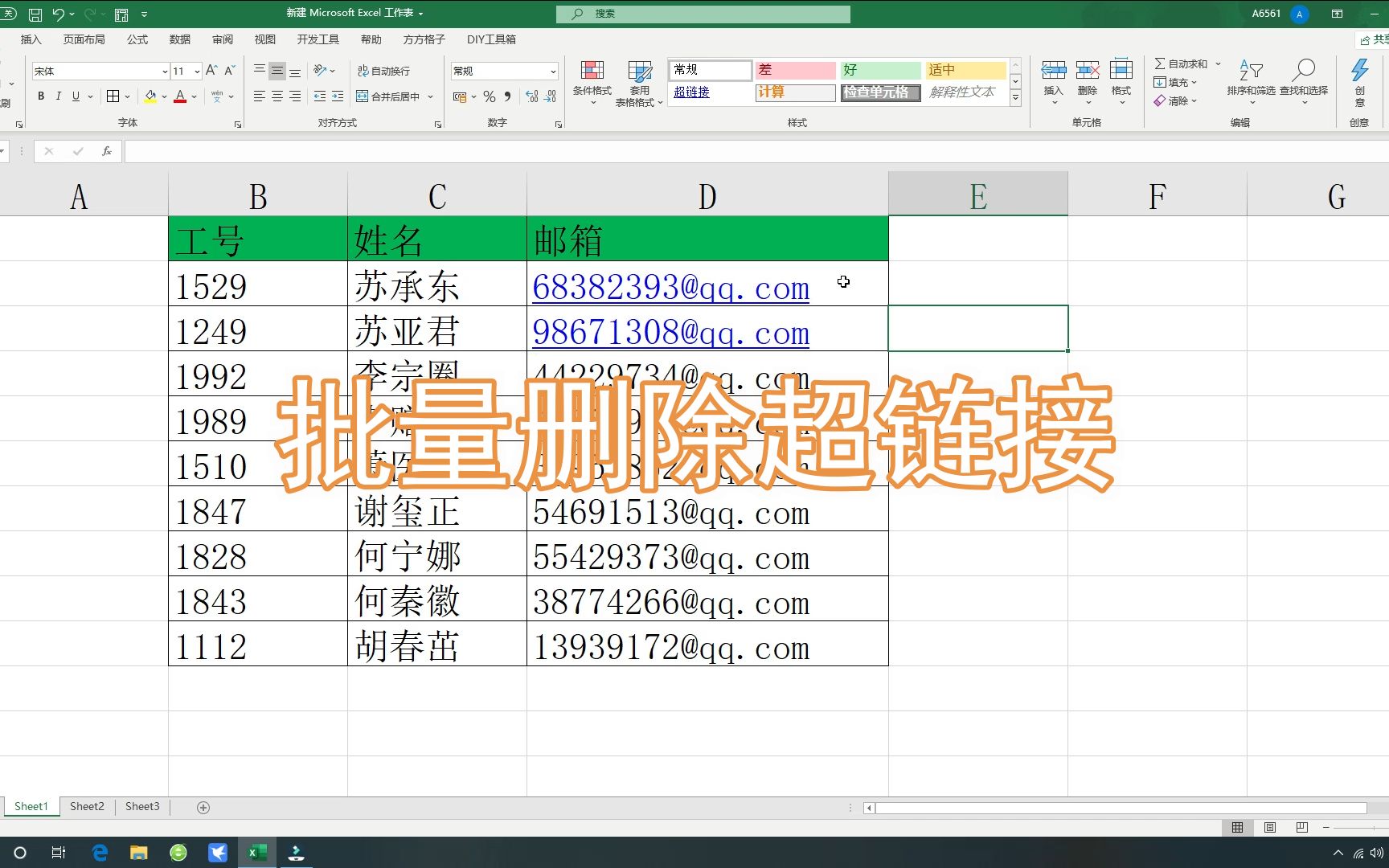1389x868 pixels.
Task: Open the 68382393@qq.com hyperlink
Action: (670, 287)
